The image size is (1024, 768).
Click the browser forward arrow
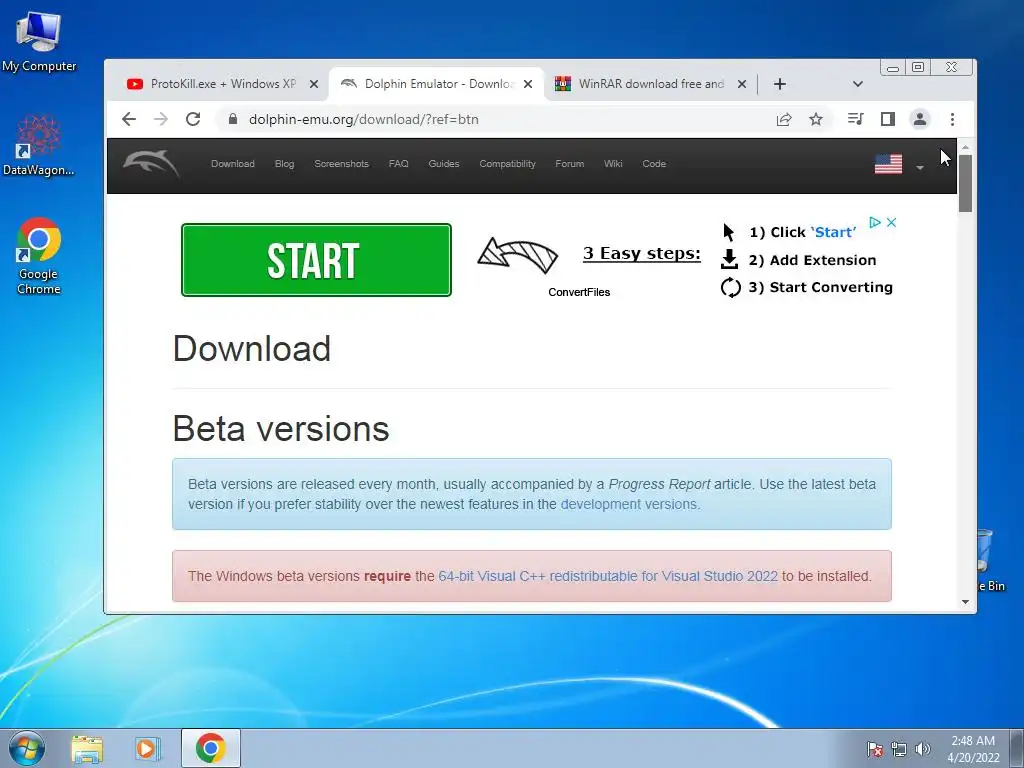point(161,119)
